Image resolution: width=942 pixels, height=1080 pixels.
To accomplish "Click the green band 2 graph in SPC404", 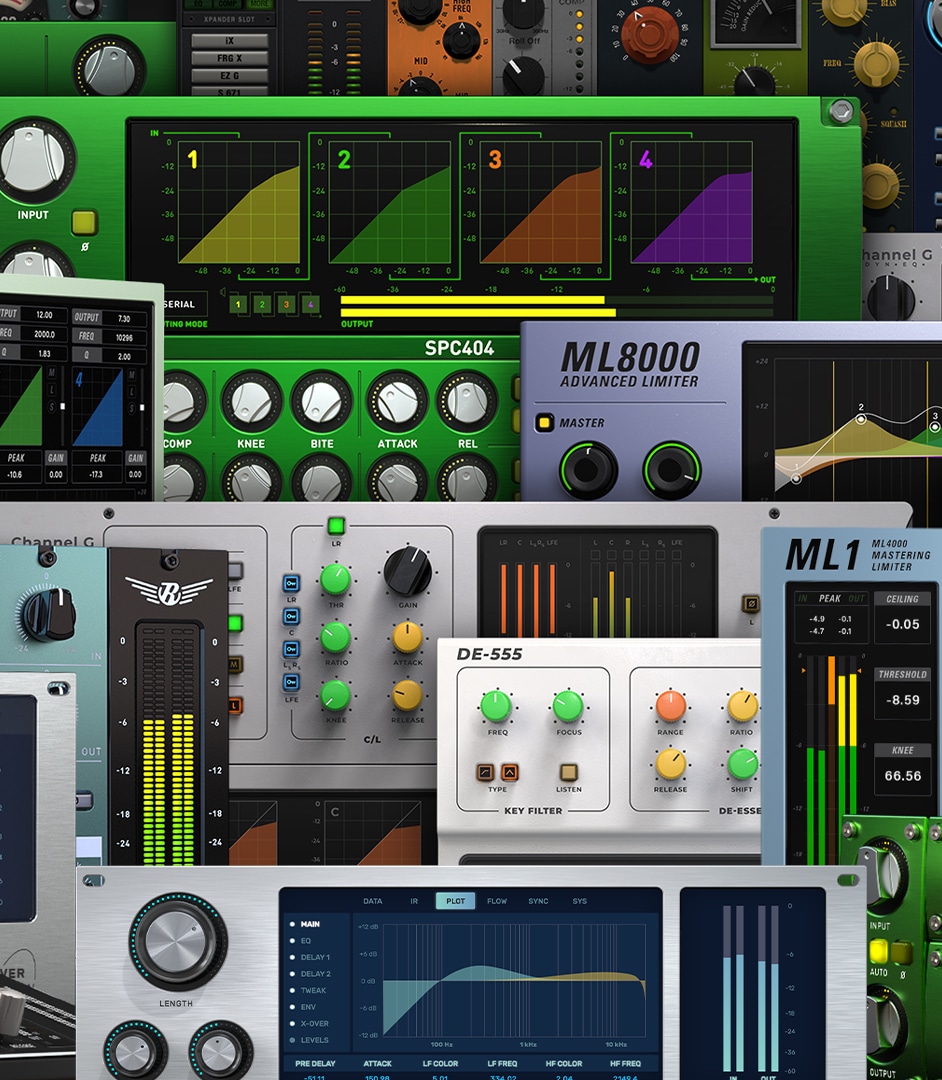I will coord(390,202).
